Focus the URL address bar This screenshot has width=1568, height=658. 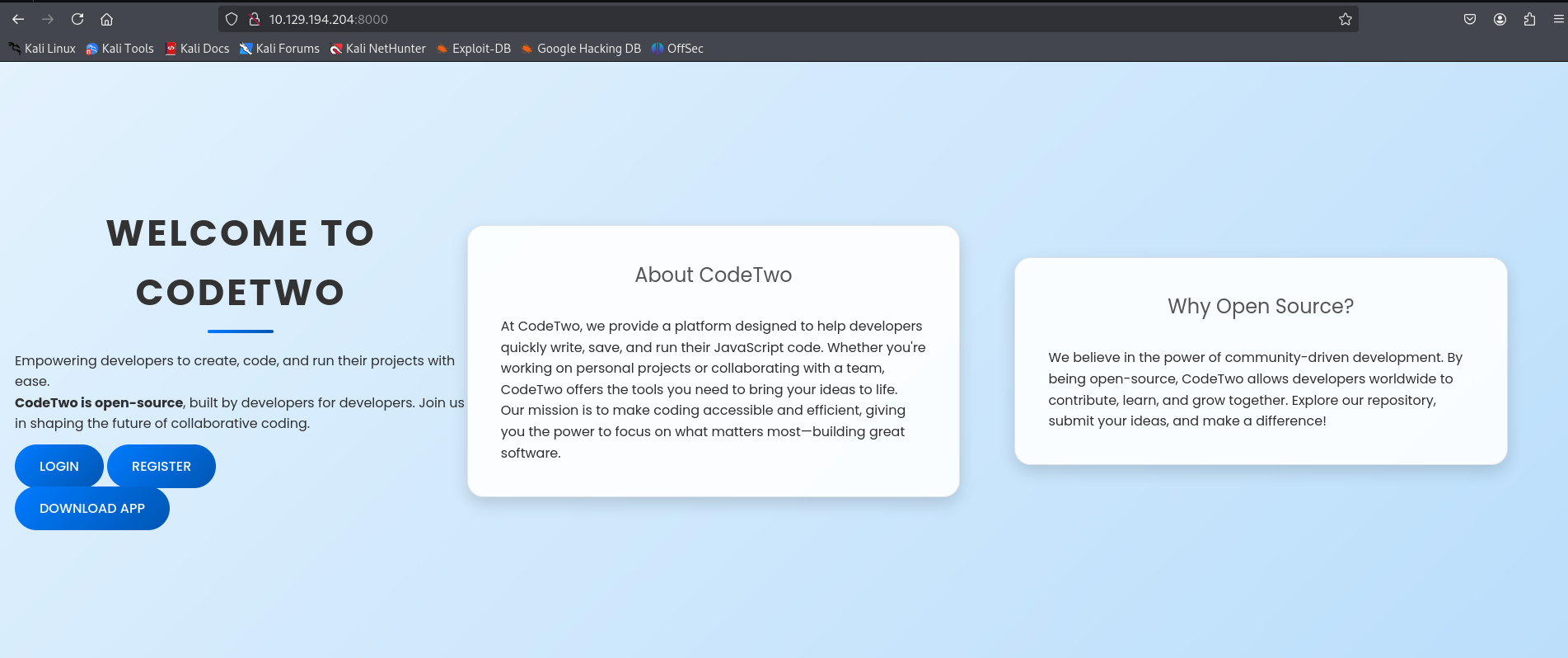[x=742, y=19]
